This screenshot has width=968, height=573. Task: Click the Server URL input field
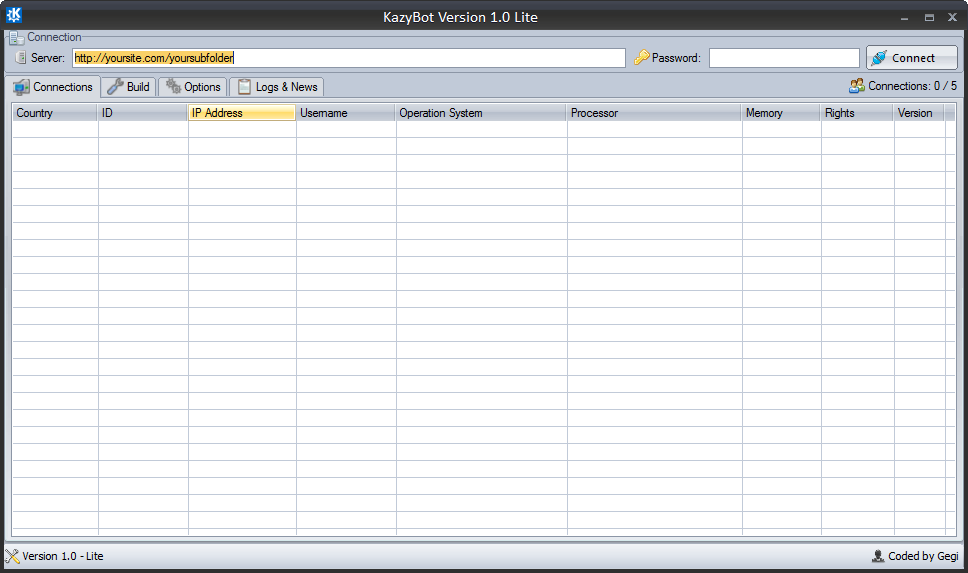point(348,58)
